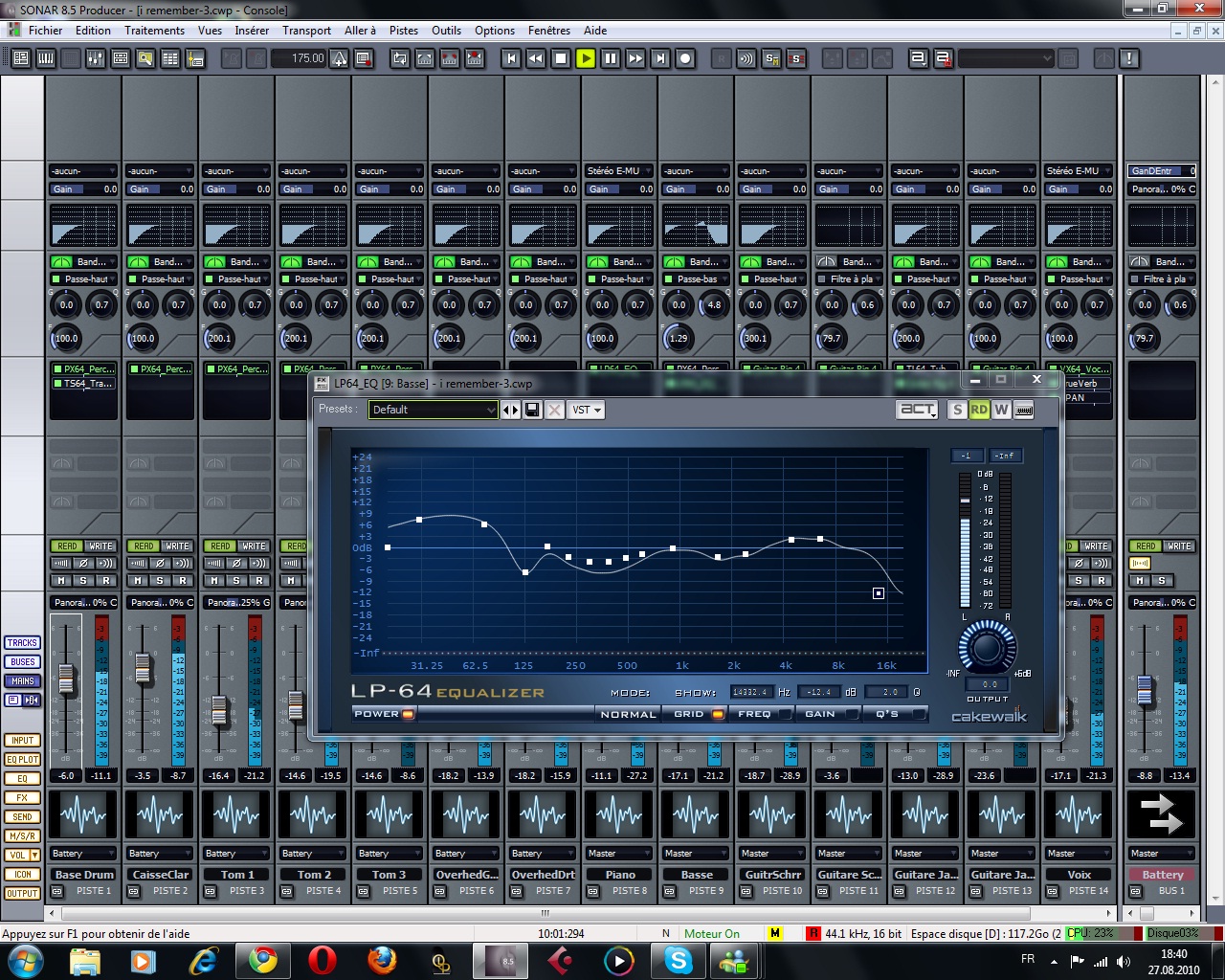
Task: Open Firefox from the taskbar
Action: (x=382, y=959)
